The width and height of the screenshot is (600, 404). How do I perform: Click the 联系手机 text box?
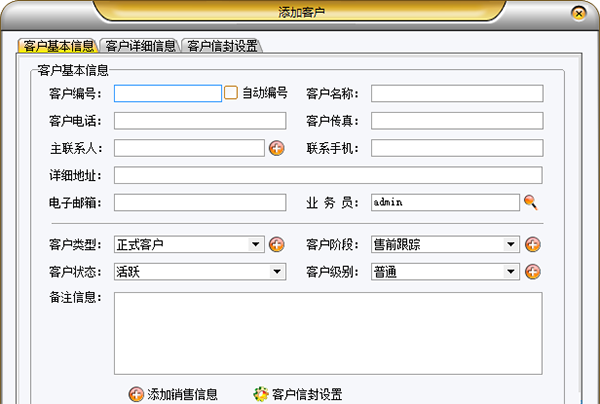[457, 148]
